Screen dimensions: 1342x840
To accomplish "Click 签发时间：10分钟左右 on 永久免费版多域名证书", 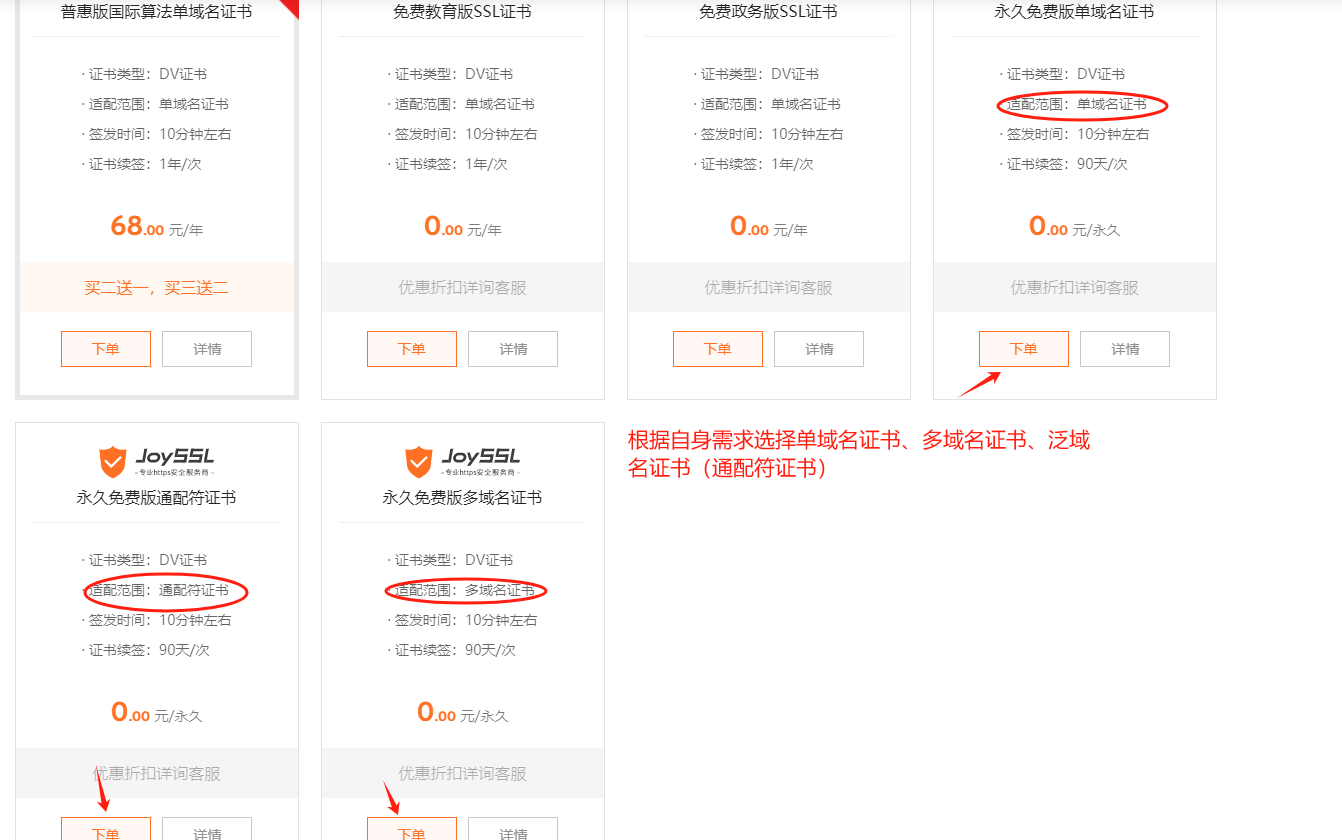I will 463,620.
